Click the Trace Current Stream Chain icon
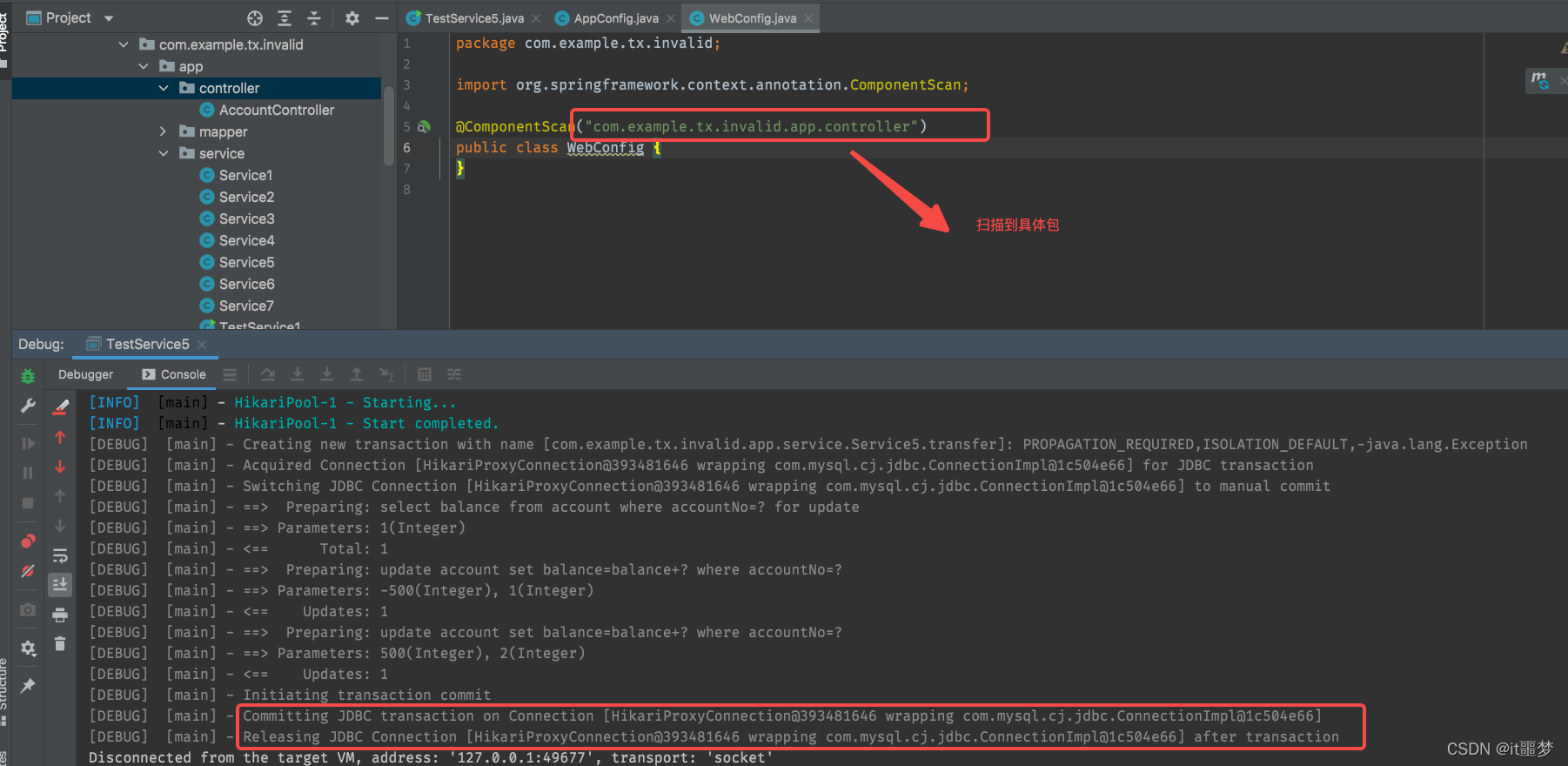This screenshot has width=1568, height=766. [x=454, y=374]
